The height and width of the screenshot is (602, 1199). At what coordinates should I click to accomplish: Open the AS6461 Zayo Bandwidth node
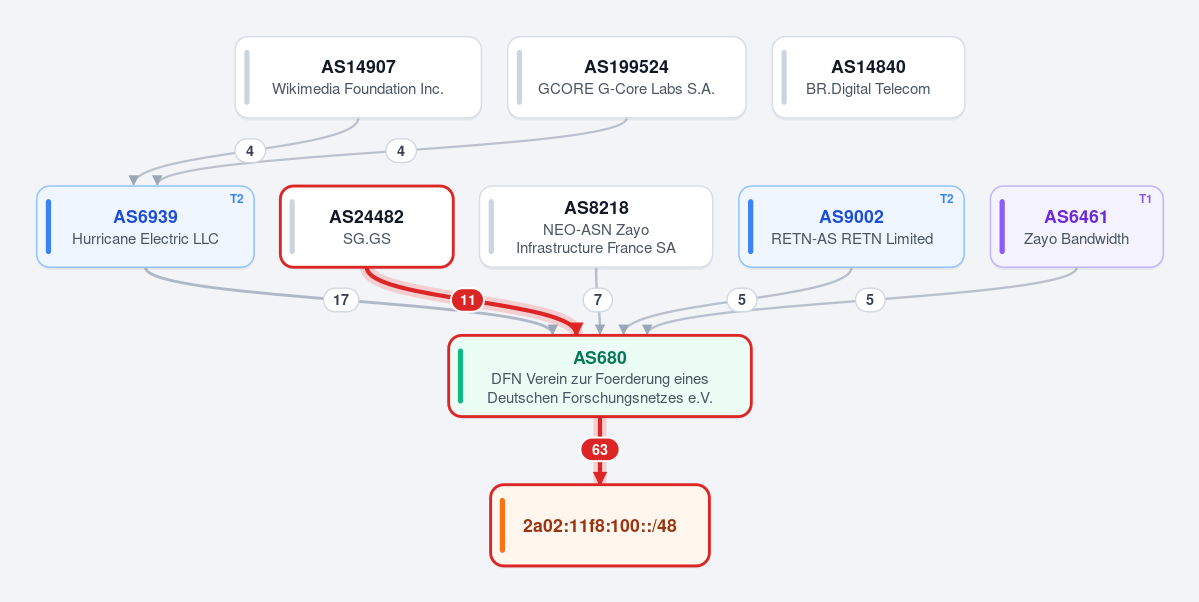tap(1077, 227)
